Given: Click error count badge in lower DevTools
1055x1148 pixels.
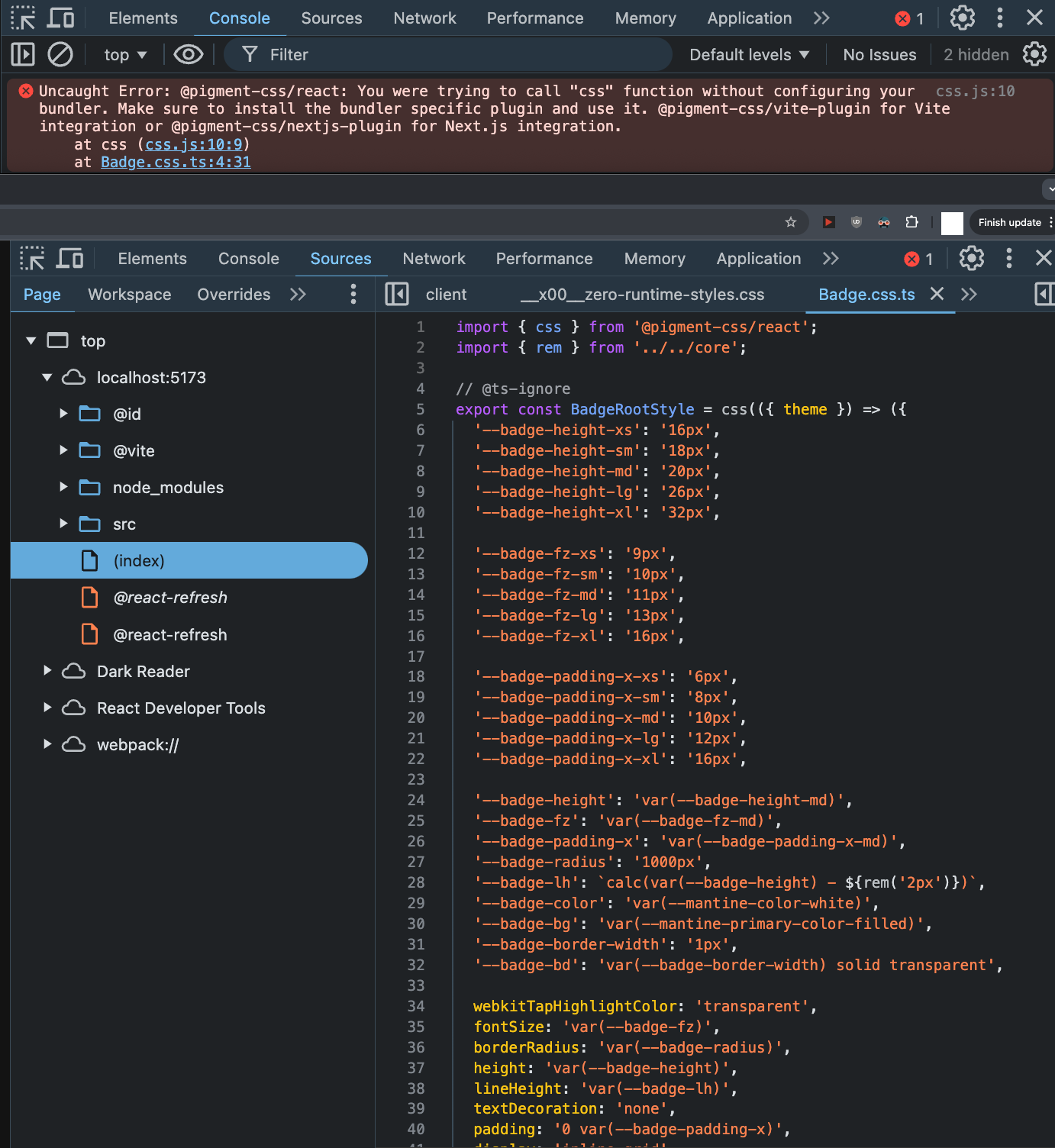Looking at the screenshot, I should (x=919, y=259).
